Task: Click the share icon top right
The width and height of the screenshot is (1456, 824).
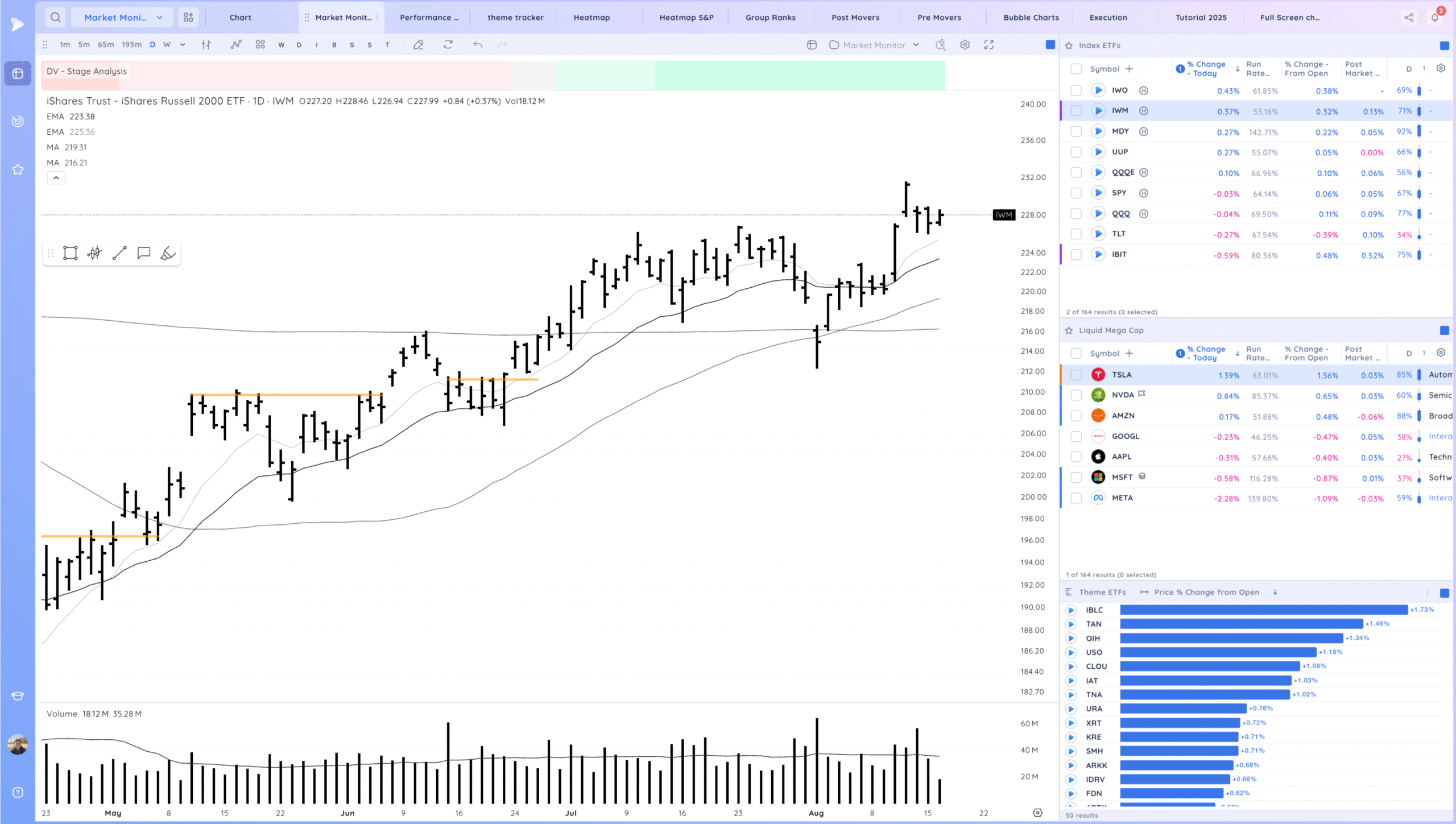Action: (1409, 17)
